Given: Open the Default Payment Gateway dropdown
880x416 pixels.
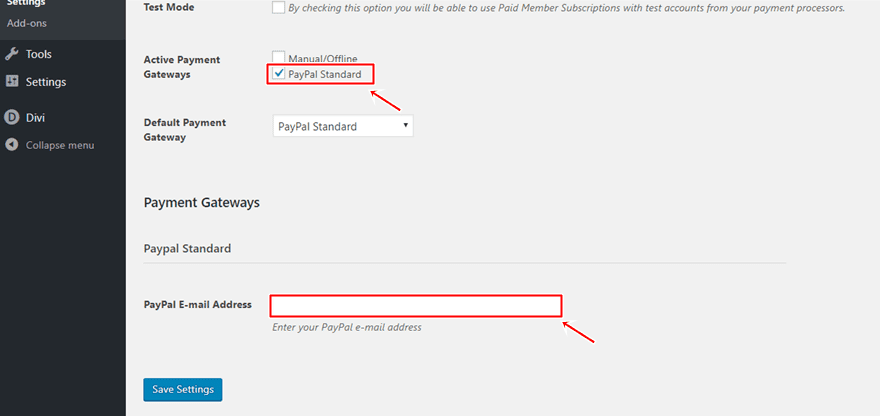Looking at the screenshot, I should coord(343,126).
